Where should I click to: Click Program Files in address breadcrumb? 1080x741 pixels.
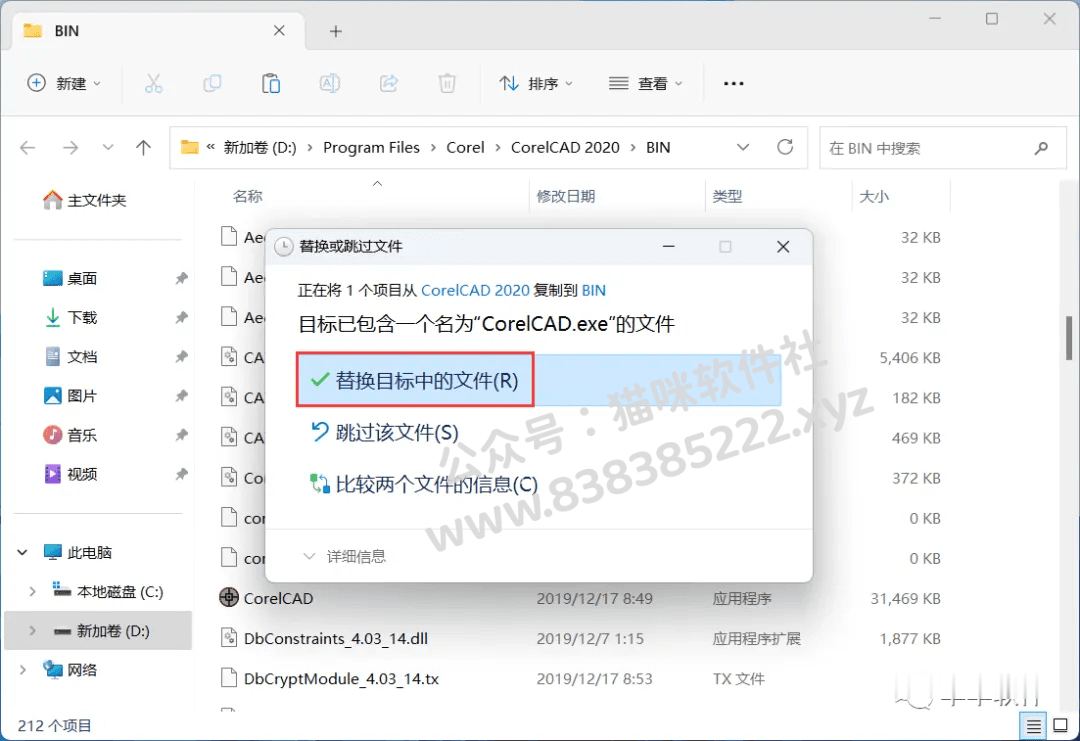click(371, 147)
